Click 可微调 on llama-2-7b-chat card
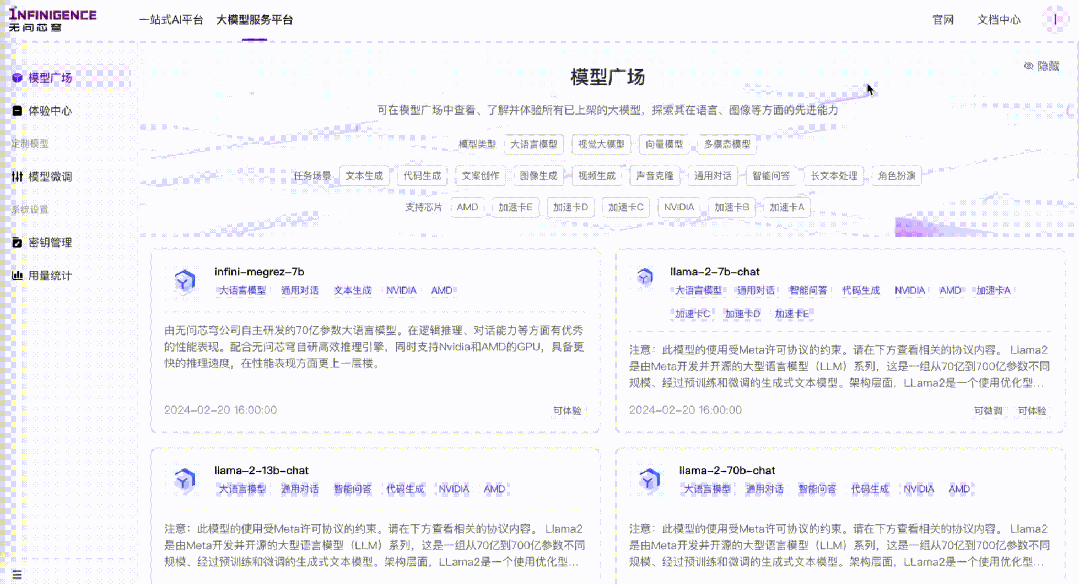Image resolution: width=1079 pixels, height=584 pixels. click(x=988, y=411)
